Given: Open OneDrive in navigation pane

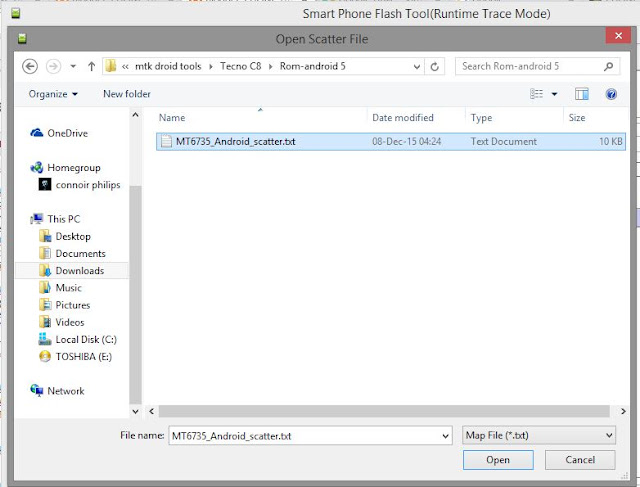Looking at the screenshot, I should pos(67,133).
